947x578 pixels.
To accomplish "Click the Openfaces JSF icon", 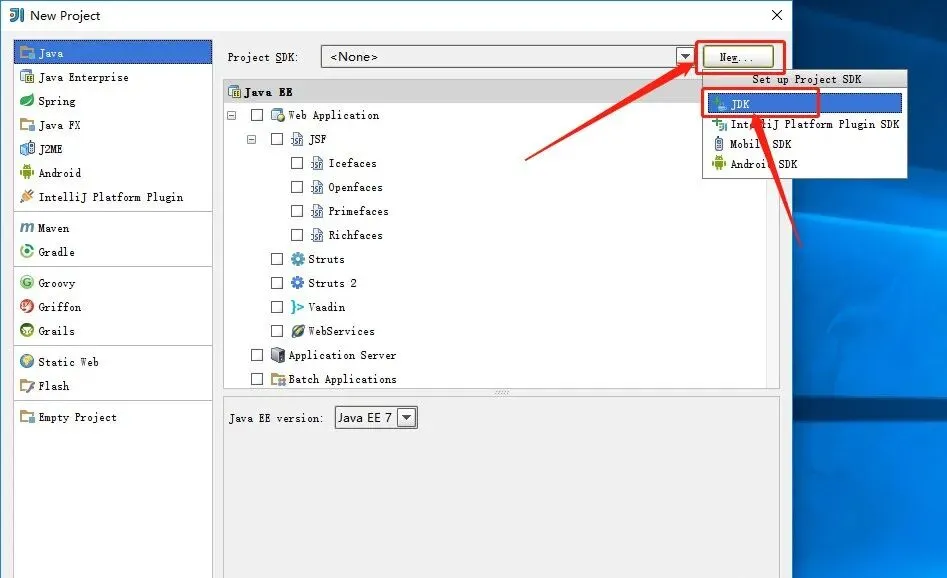I will click(x=317, y=187).
